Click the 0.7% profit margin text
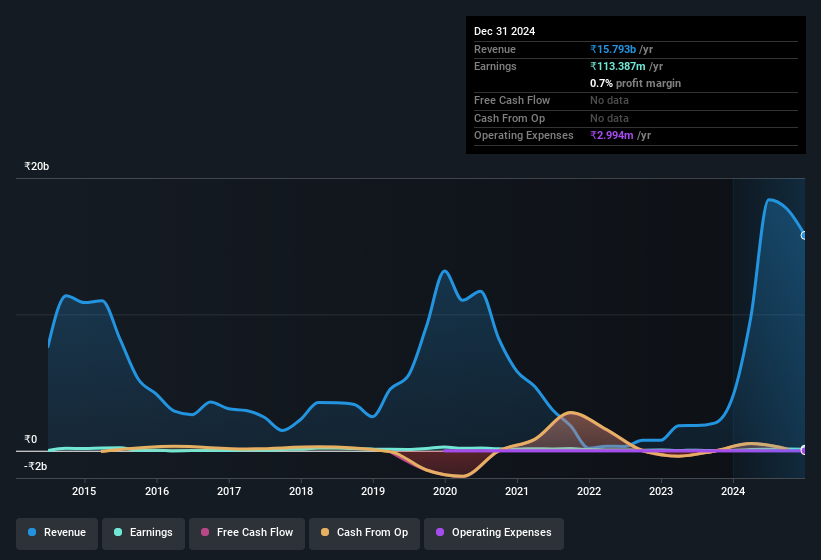The height and width of the screenshot is (560, 821). click(x=635, y=83)
